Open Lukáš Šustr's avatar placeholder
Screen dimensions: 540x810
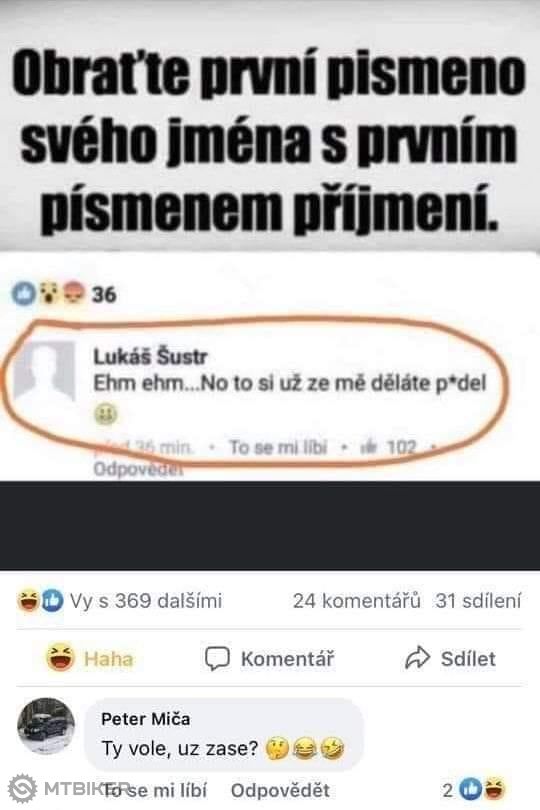[x=44, y=371]
